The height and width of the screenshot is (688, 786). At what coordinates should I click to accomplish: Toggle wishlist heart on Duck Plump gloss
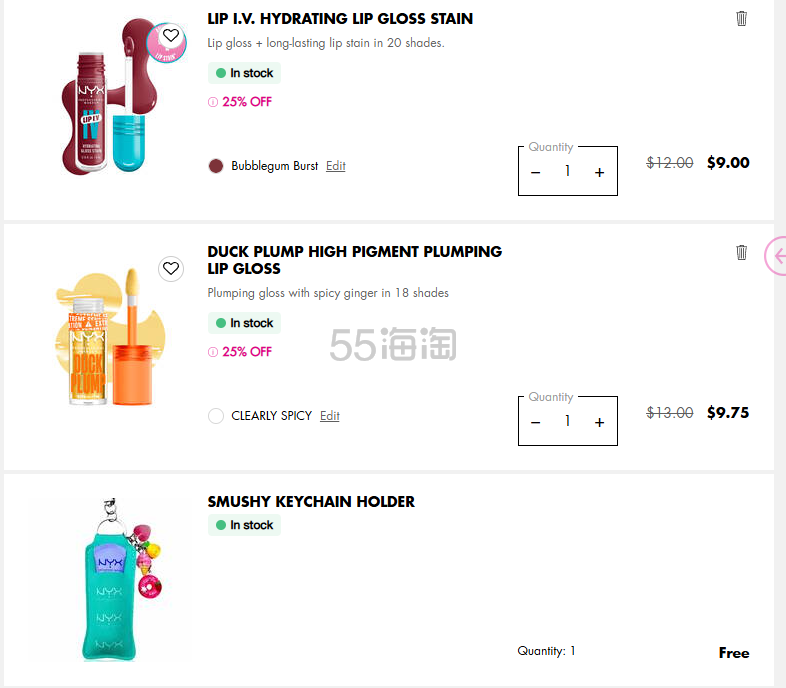pos(171,269)
